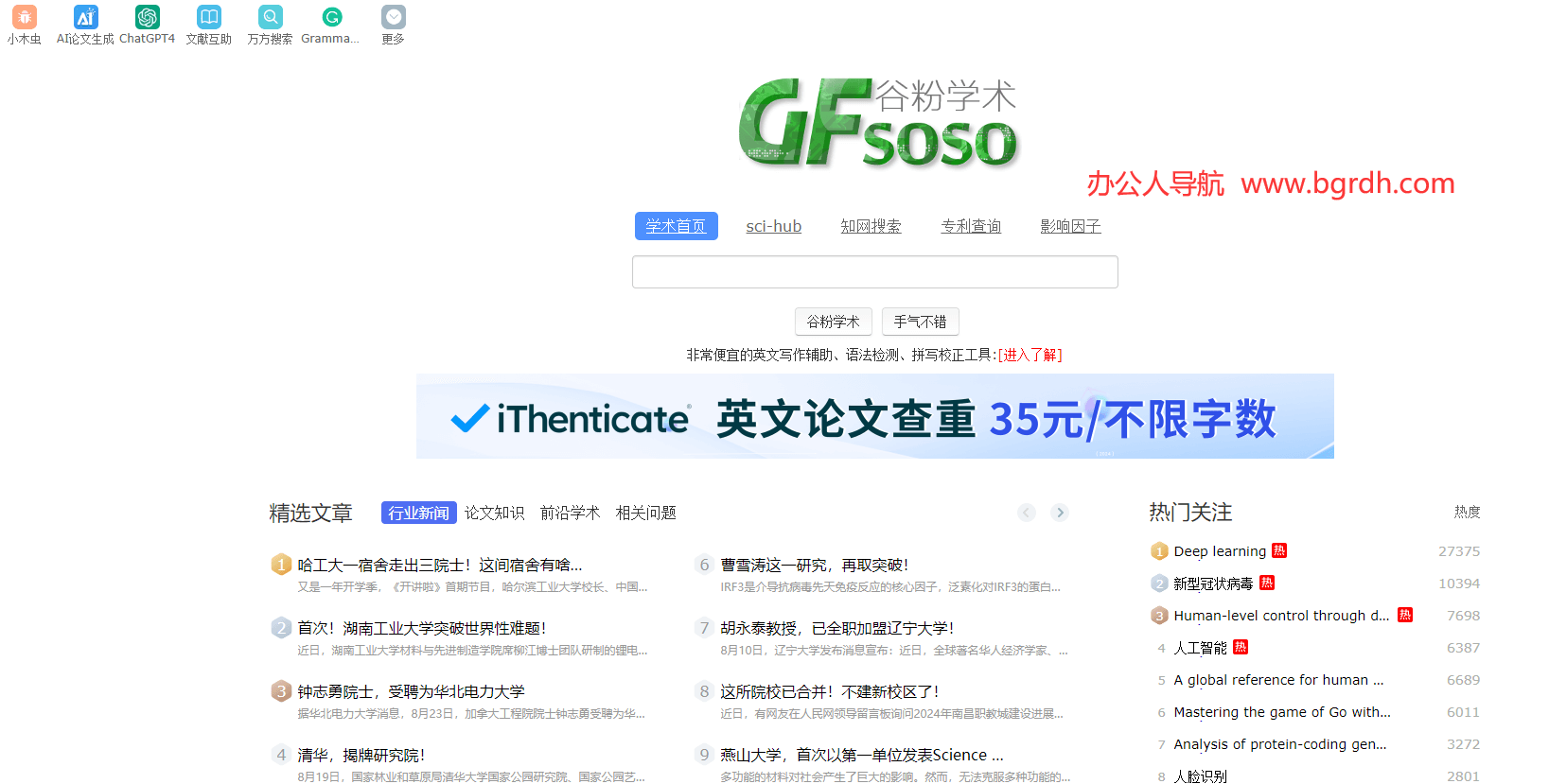
Task: Open the Deep learning trending topic
Action: (1219, 551)
